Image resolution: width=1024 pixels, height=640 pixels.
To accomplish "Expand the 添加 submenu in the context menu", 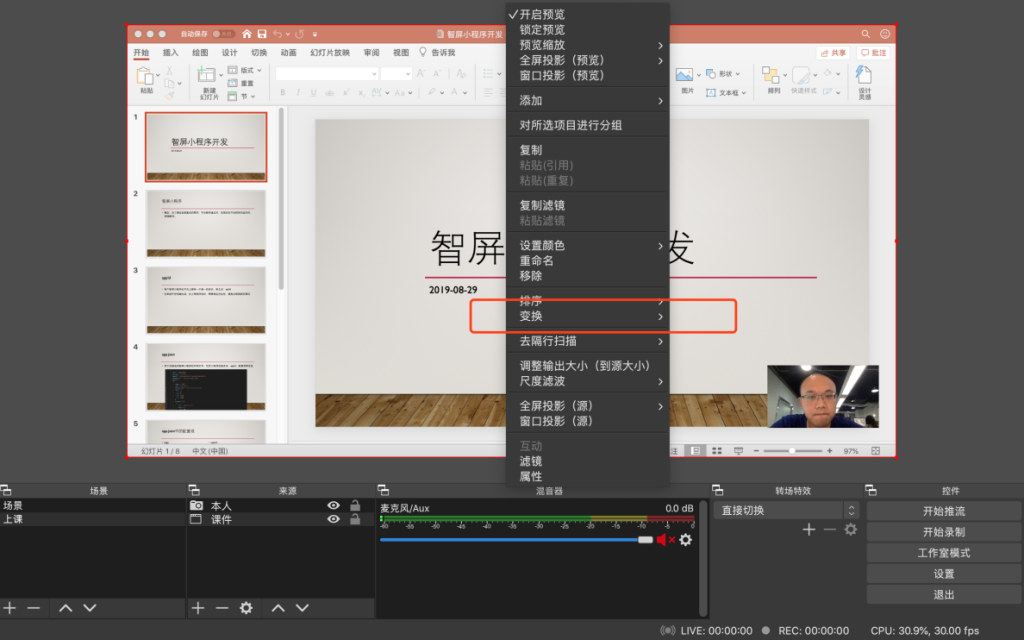I will [588, 101].
